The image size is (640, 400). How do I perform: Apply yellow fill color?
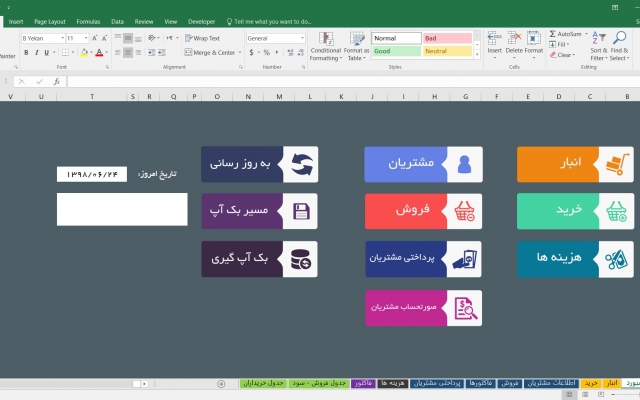(84, 52)
